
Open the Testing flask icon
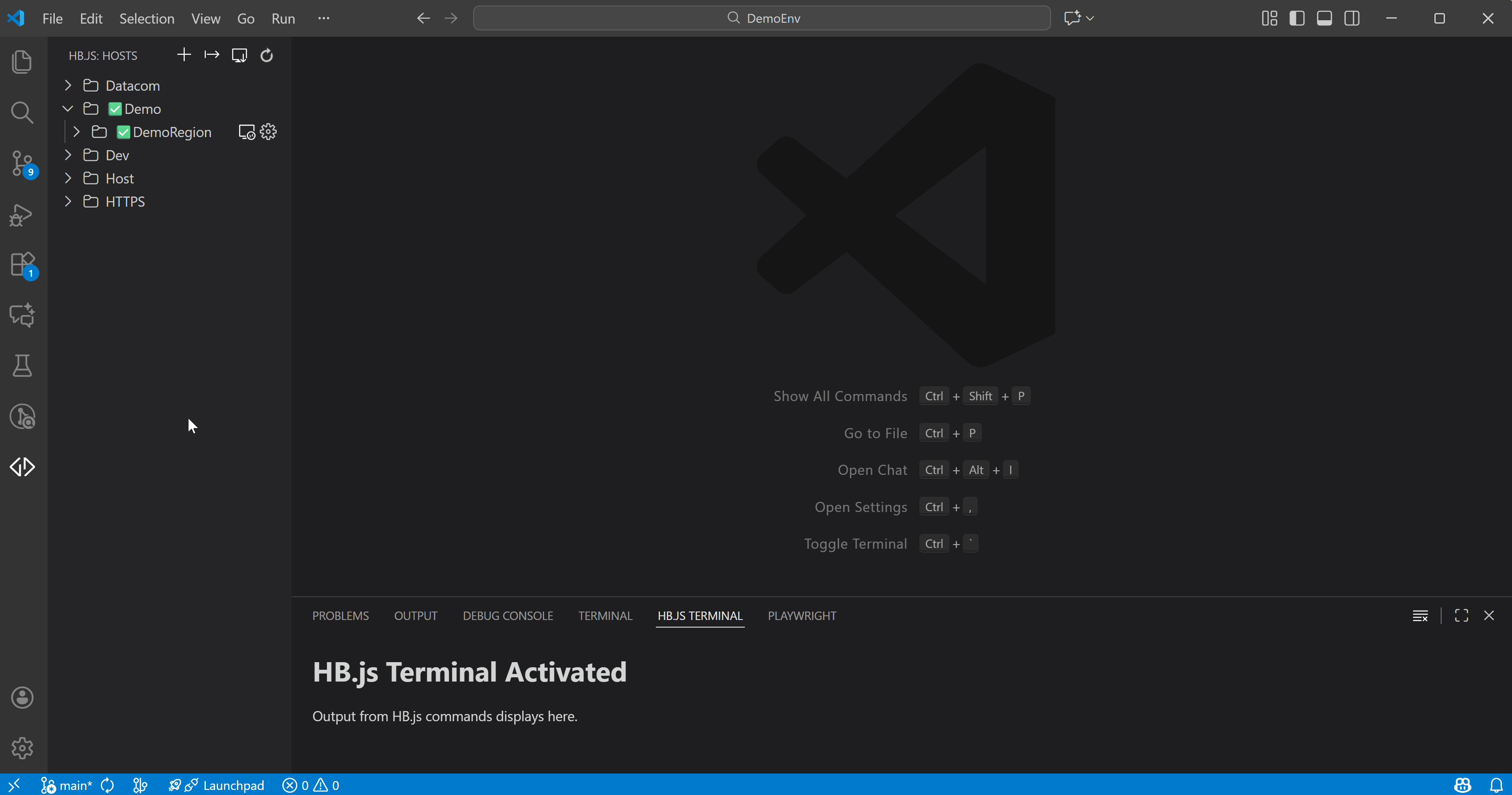click(22, 365)
